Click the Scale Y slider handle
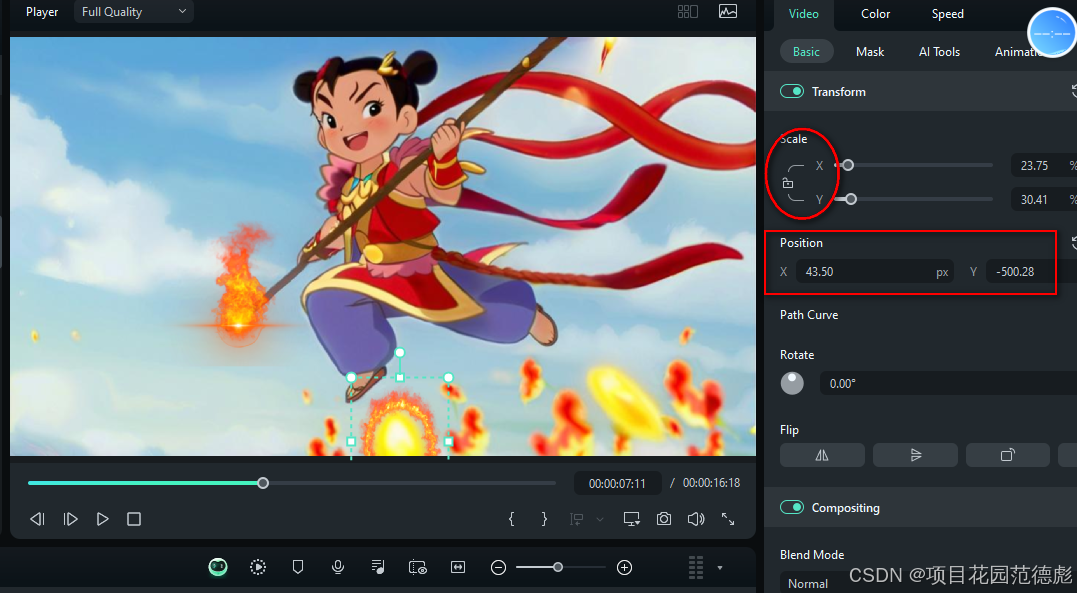Image resolution: width=1077 pixels, height=593 pixels. (851, 199)
